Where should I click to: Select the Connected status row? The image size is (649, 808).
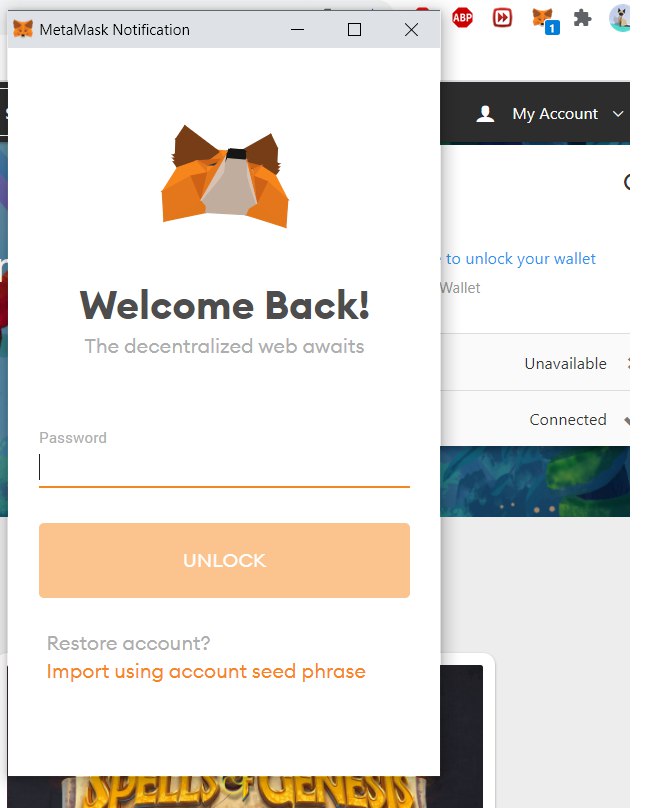535,419
